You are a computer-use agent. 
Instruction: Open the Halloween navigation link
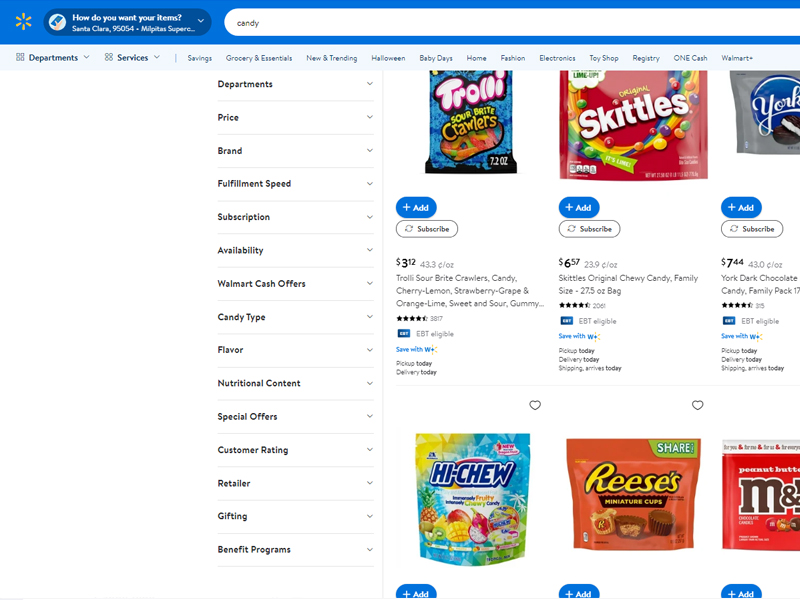(x=388, y=58)
